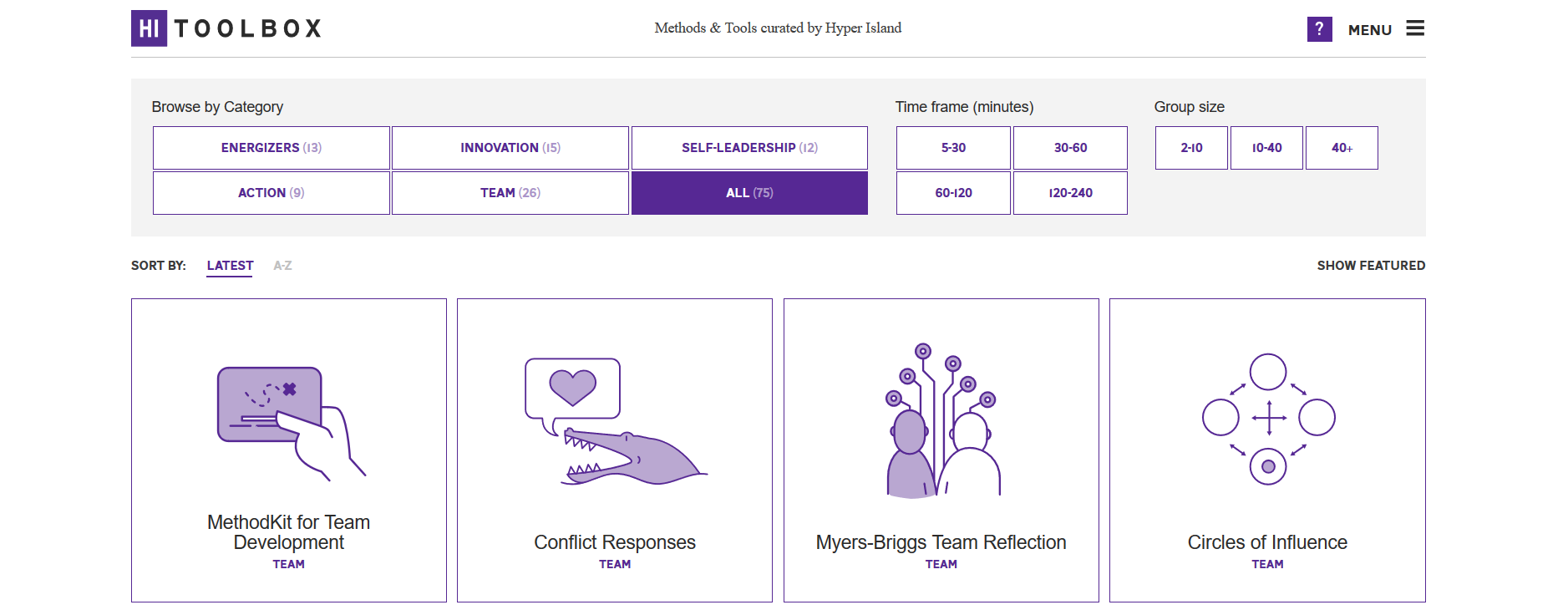
Task: Select the 5-30 minute time frame
Action: pyautogui.click(x=953, y=148)
